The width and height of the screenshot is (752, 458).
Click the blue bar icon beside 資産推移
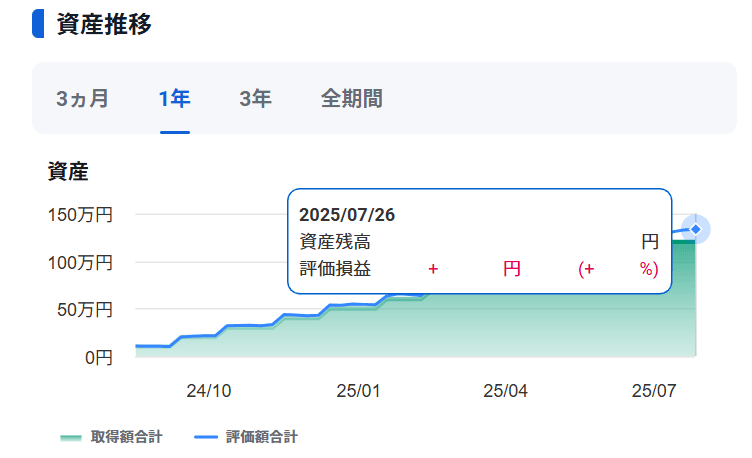(38, 23)
